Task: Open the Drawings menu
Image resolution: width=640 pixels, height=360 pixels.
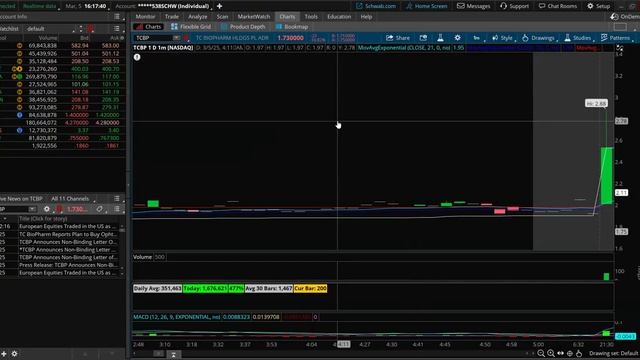Action: (538, 38)
